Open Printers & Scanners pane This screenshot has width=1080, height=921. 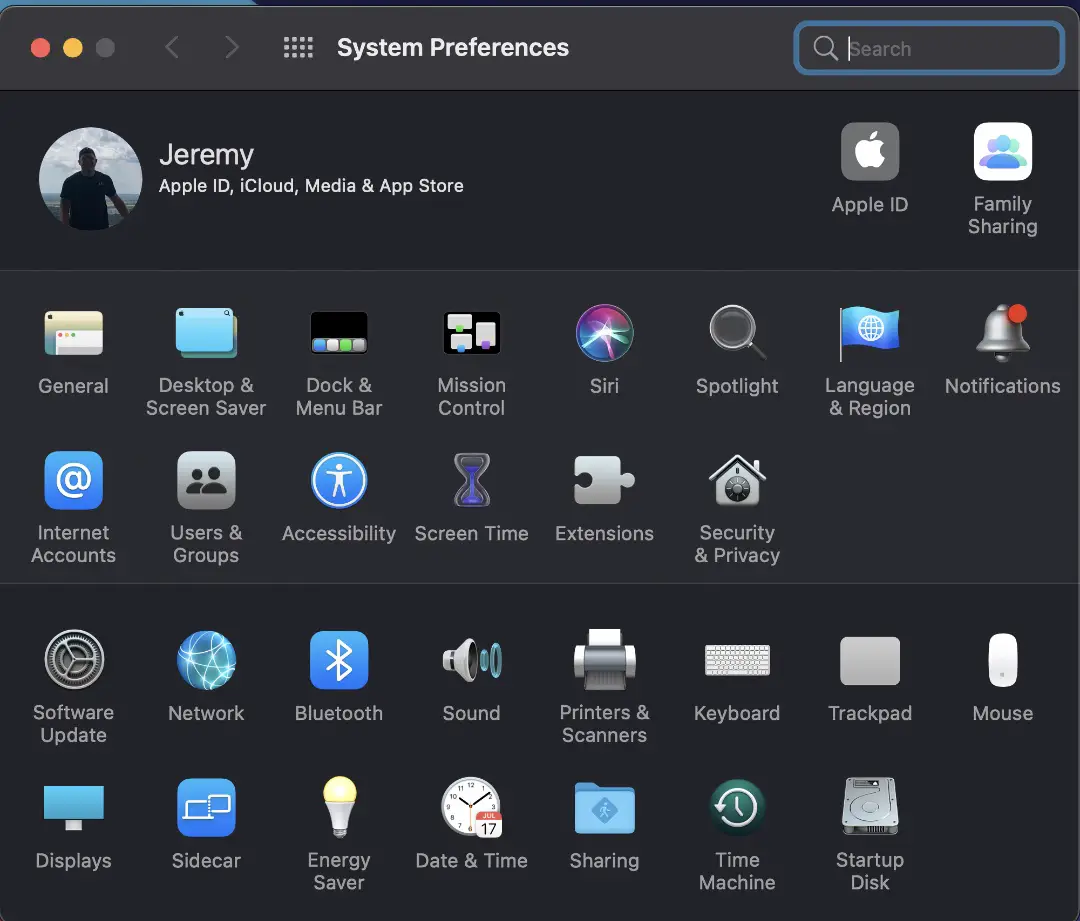pyautogui.click(x=605, y=660)
